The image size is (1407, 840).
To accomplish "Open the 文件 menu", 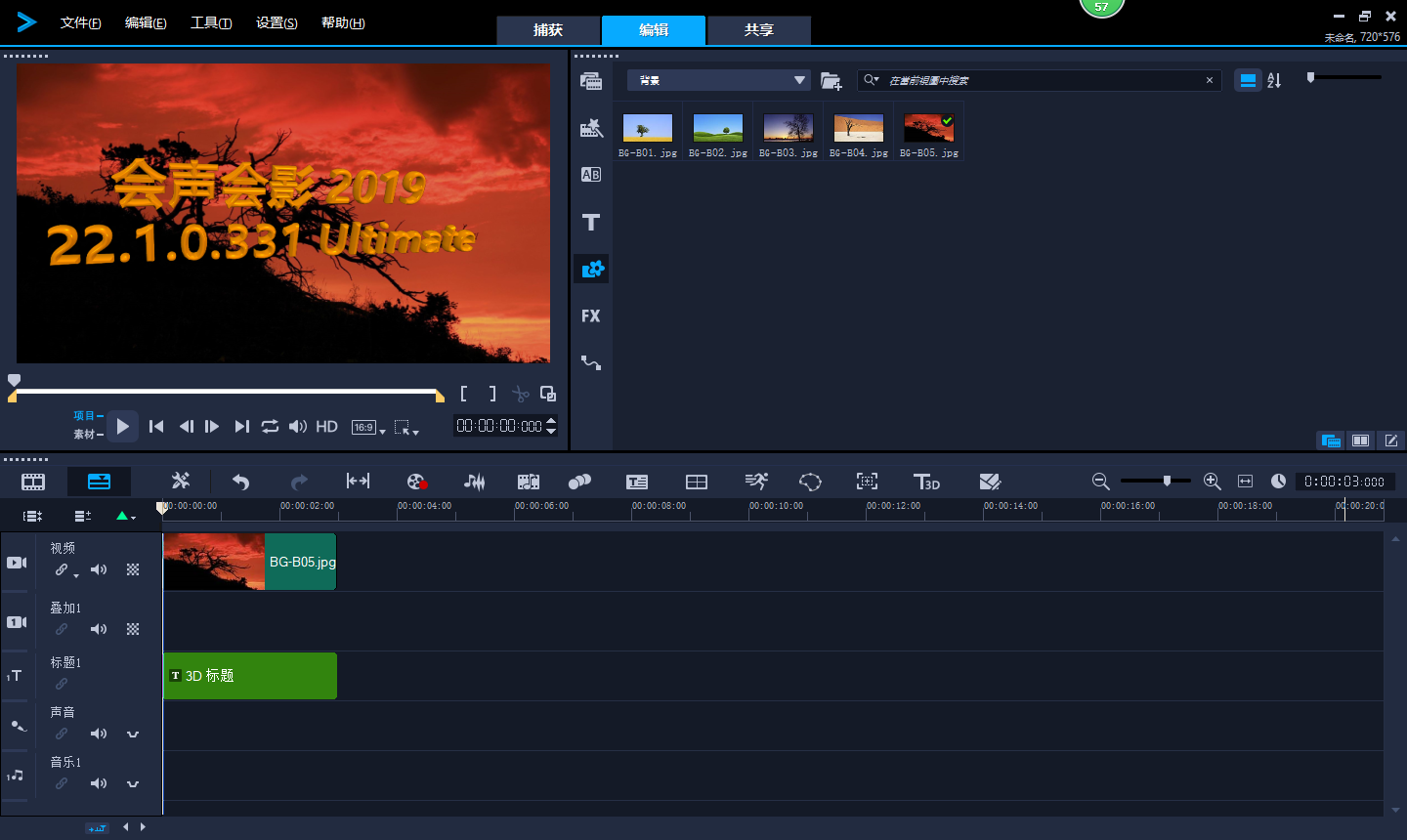I will click(81, 22).
